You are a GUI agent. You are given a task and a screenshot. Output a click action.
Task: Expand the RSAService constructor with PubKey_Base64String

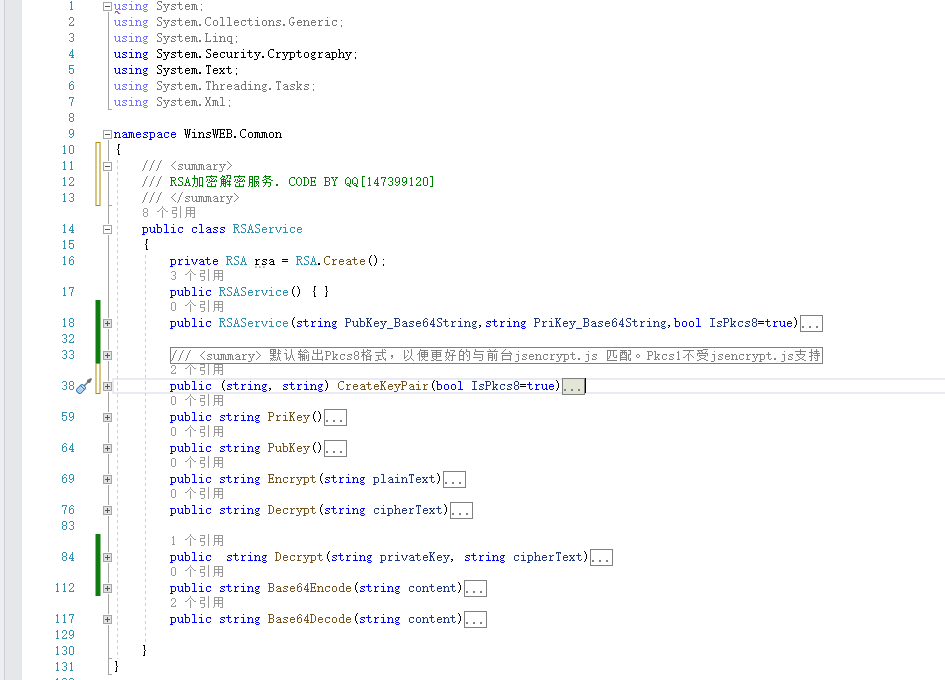[x=107, y=323]
